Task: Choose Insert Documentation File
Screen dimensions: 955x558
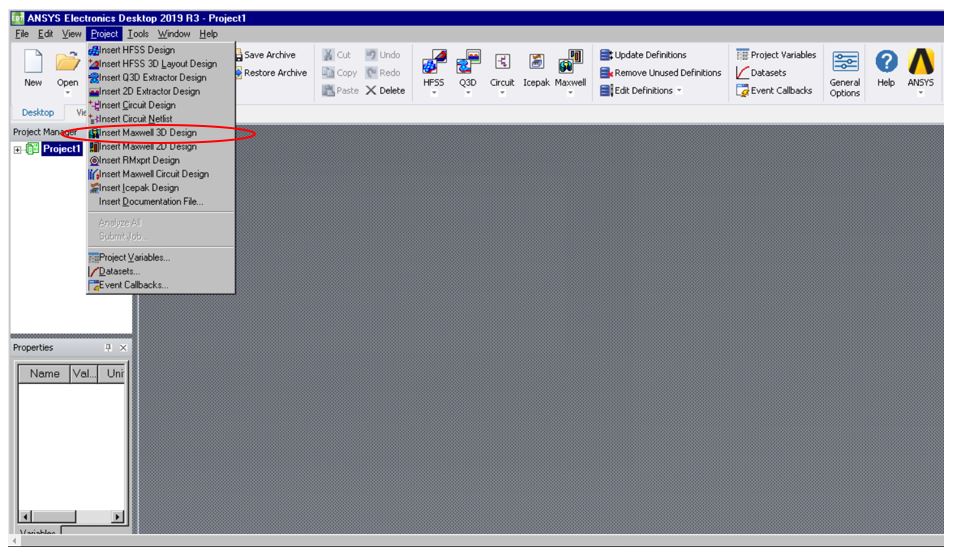Action: (x=161, y=202)
